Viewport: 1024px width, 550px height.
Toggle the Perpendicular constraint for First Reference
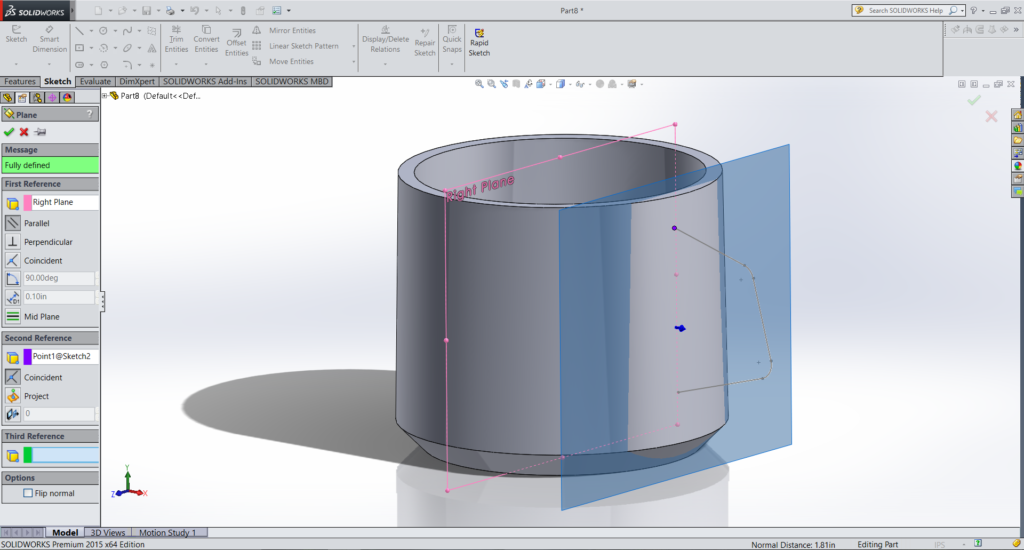tap(12, 242)
